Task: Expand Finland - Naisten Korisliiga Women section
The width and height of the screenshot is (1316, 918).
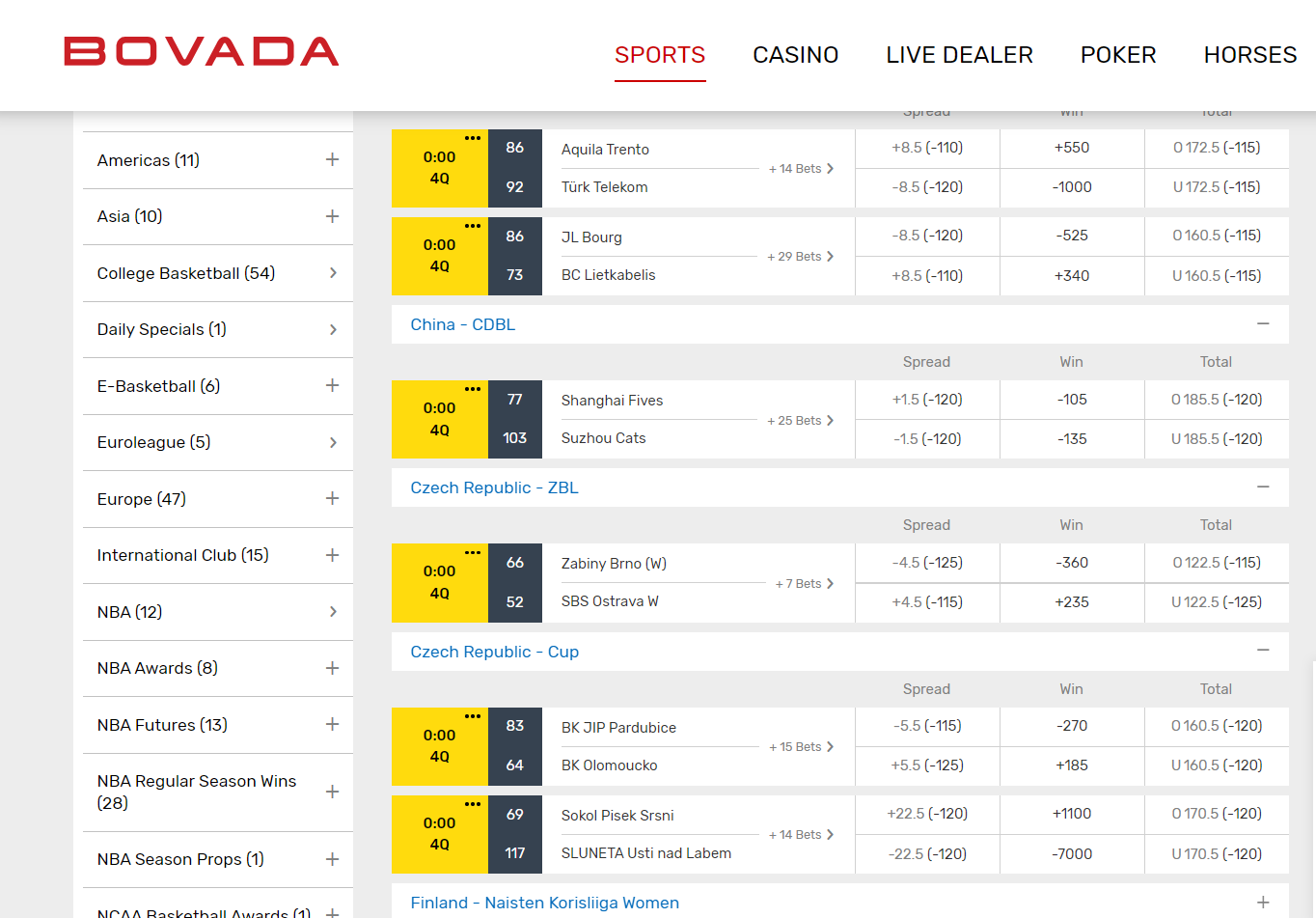Action: [x=1262, y=903]
